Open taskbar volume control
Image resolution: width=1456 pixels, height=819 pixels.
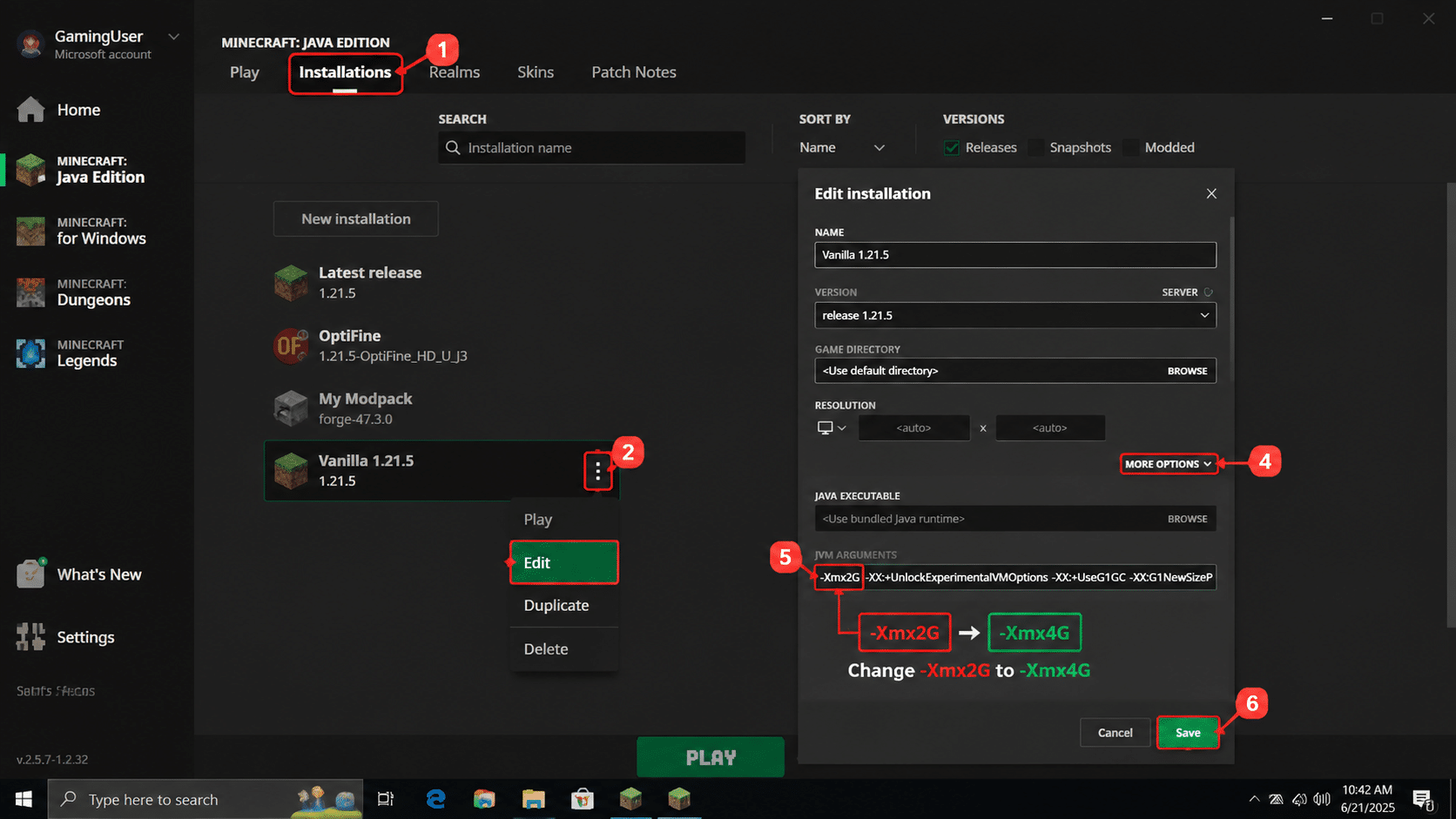pyautogui.click(x=1322, y=799)
